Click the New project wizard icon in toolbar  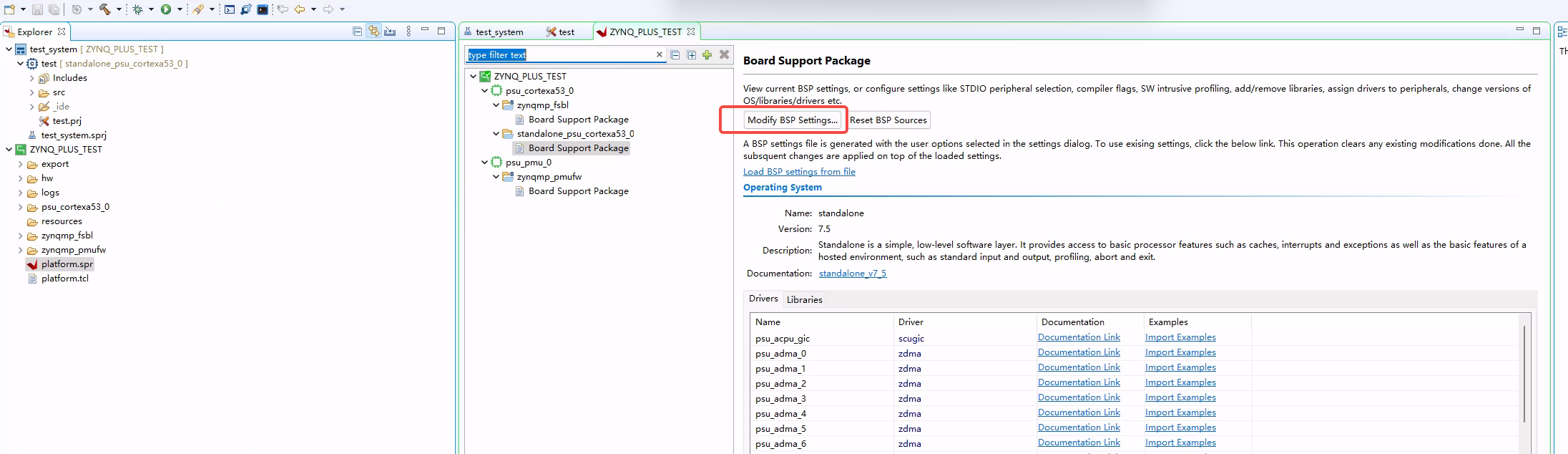point(10,9)
